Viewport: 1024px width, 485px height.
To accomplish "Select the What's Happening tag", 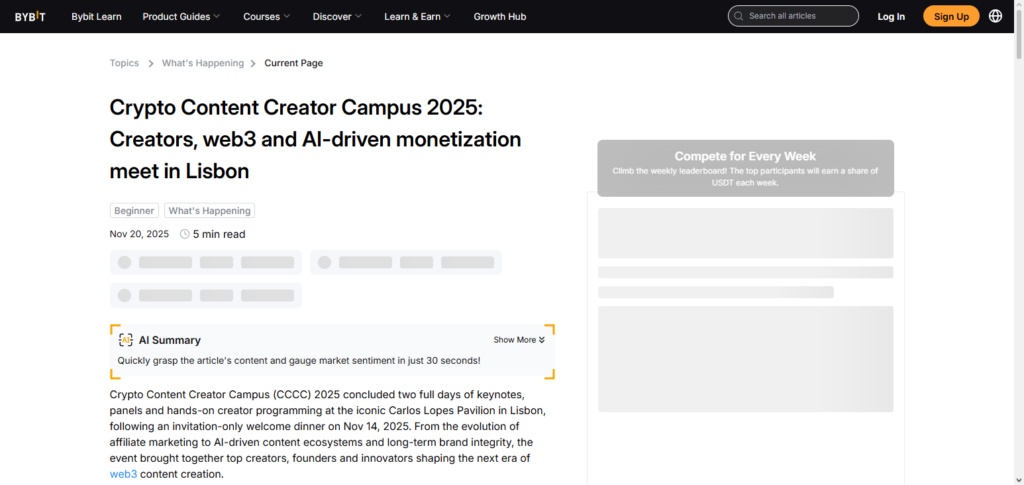I will tap(210, 211).
